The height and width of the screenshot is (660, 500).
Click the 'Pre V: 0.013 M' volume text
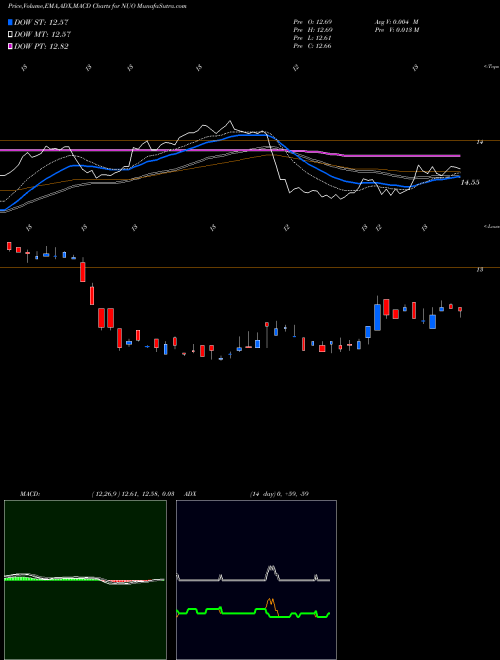(396, 30)
